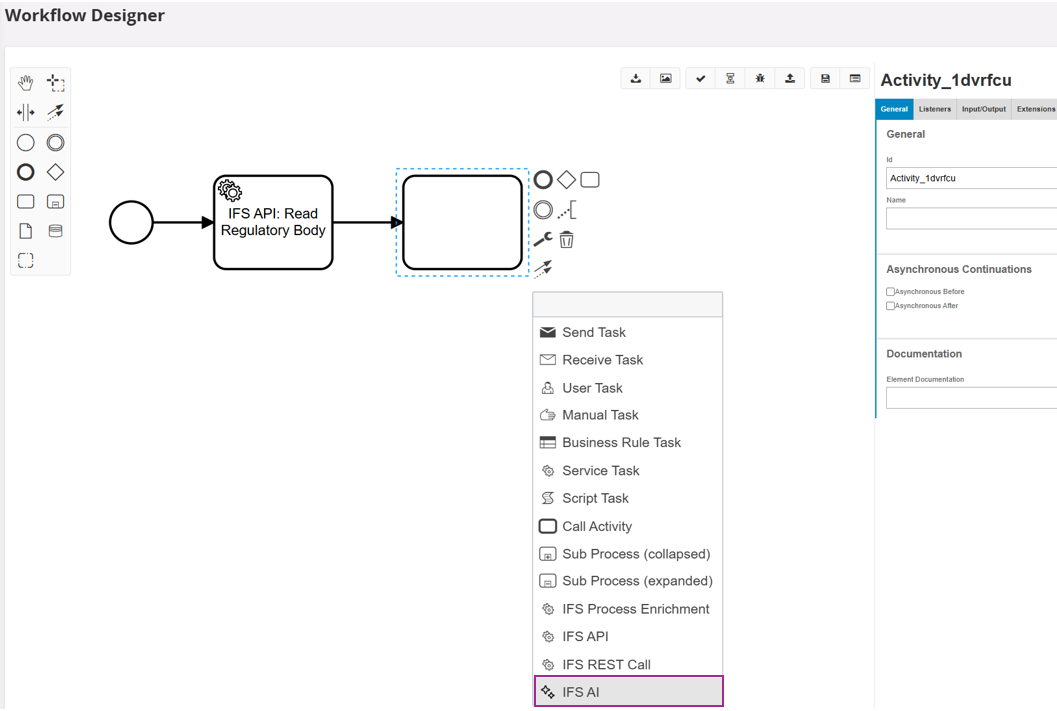Create an intermediate event from palette
Screen dimensions: 1057x711
(x=55, y=143)
